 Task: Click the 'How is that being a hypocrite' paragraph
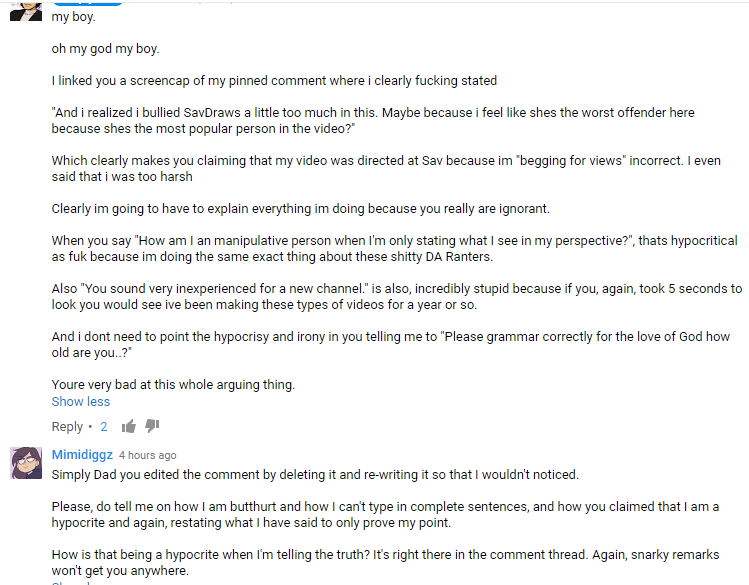385,563
